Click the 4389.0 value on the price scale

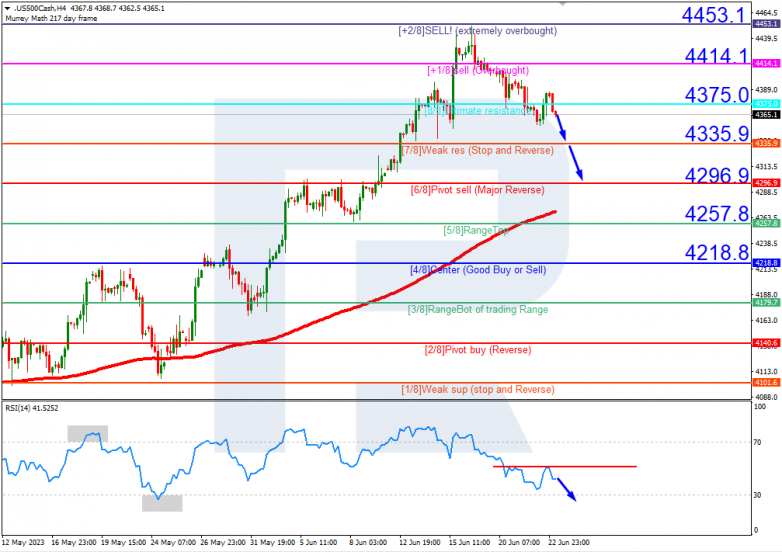tap(767, 90)
